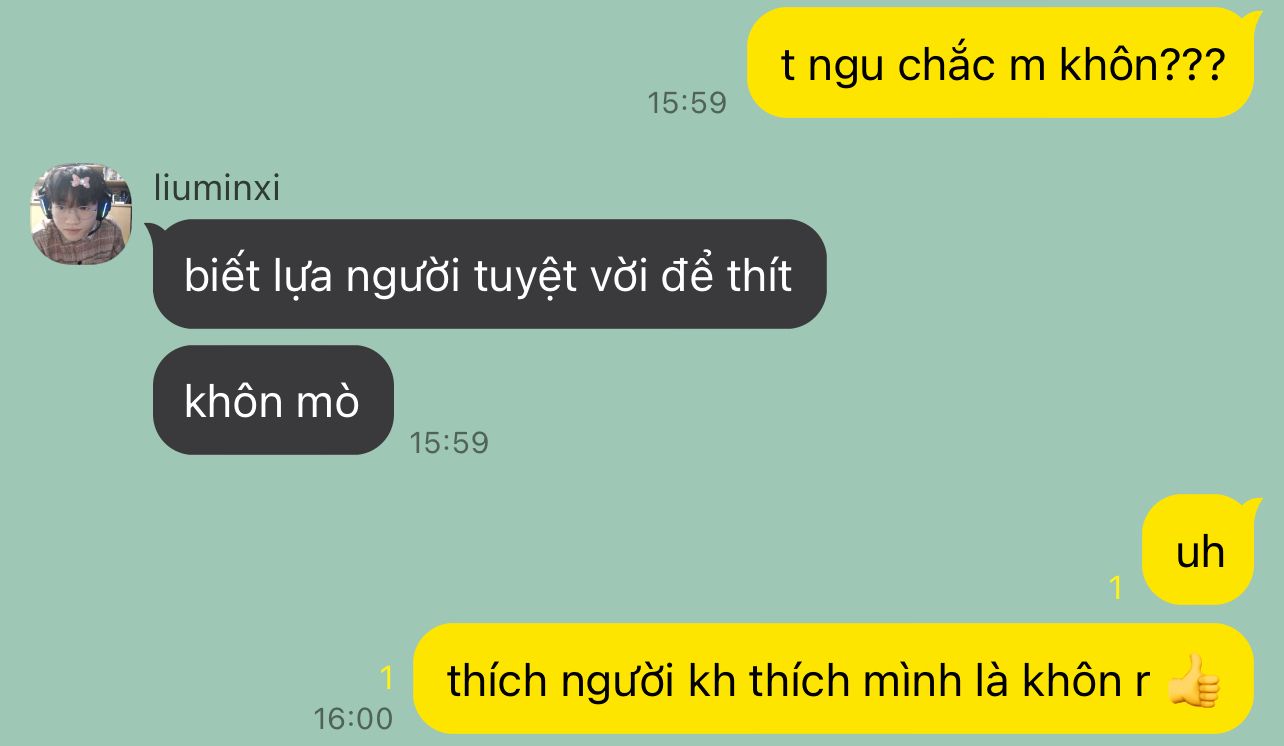Click unread count 1 above the 16:00 timestamp
Screen dimensions: 1284x746
[386, 679]
